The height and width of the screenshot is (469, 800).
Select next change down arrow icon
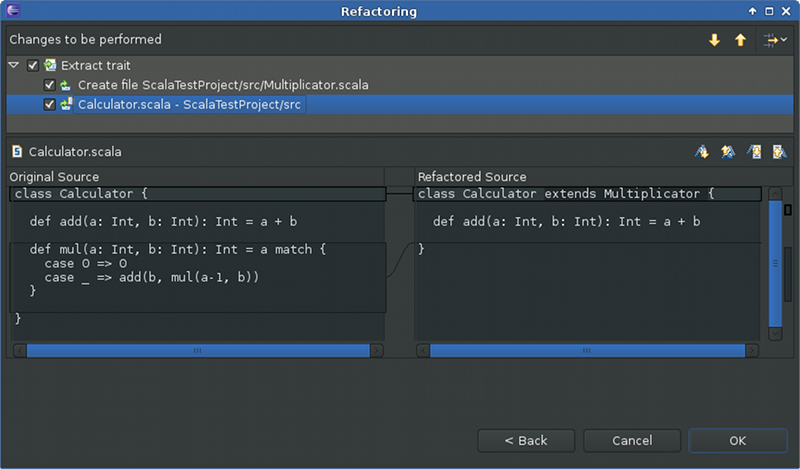[714, 40]
